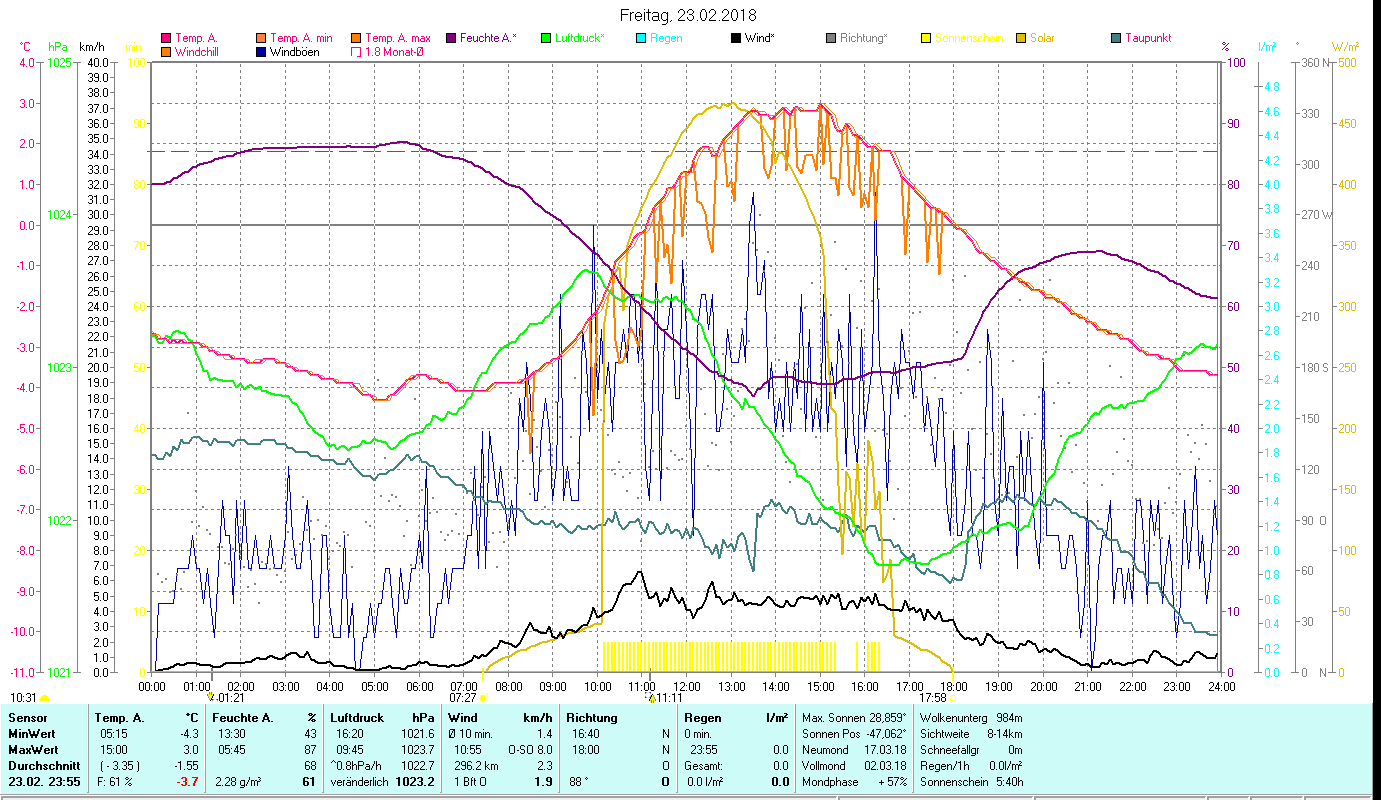The width and height of the screenshot is (1381, 800).
Task: Click the Temp. A. legend color box
Action: (x=166, y=39)
